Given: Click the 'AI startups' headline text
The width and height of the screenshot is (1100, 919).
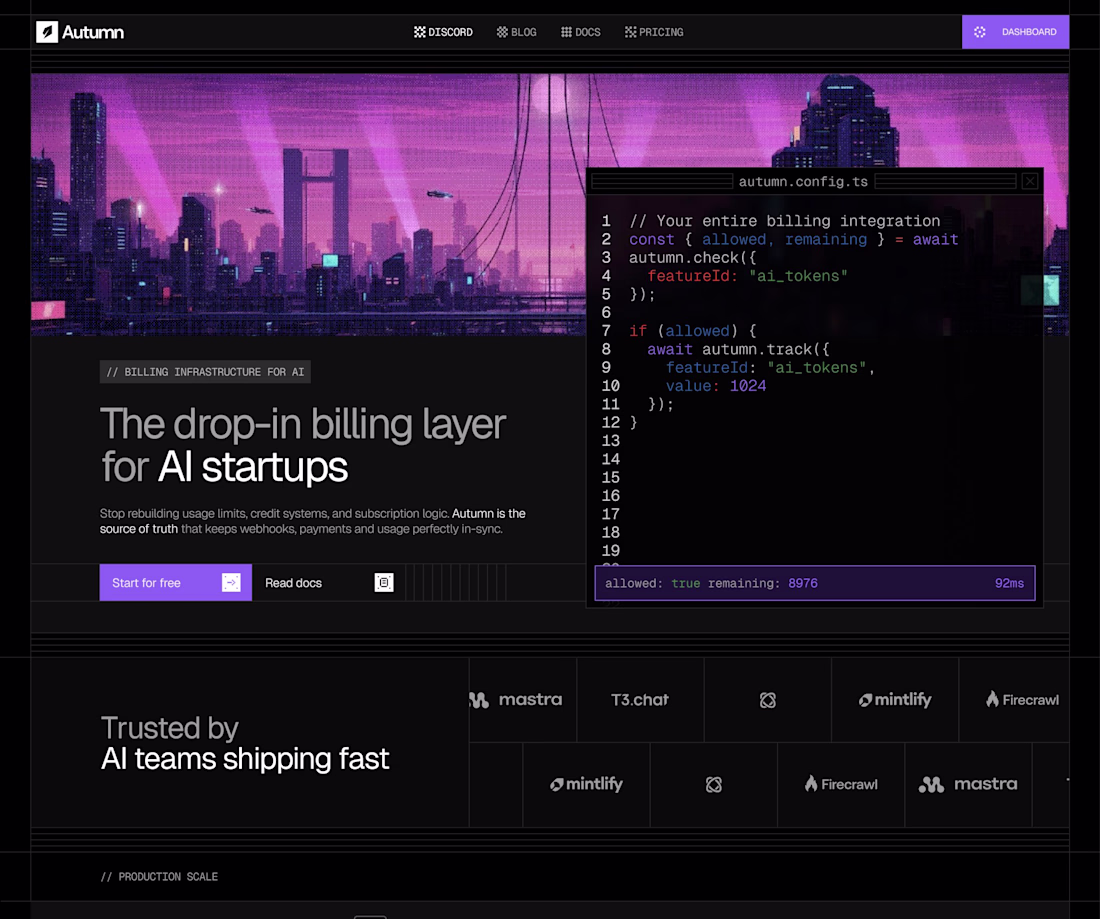Looking at the screenshot, I should point(253,467).
